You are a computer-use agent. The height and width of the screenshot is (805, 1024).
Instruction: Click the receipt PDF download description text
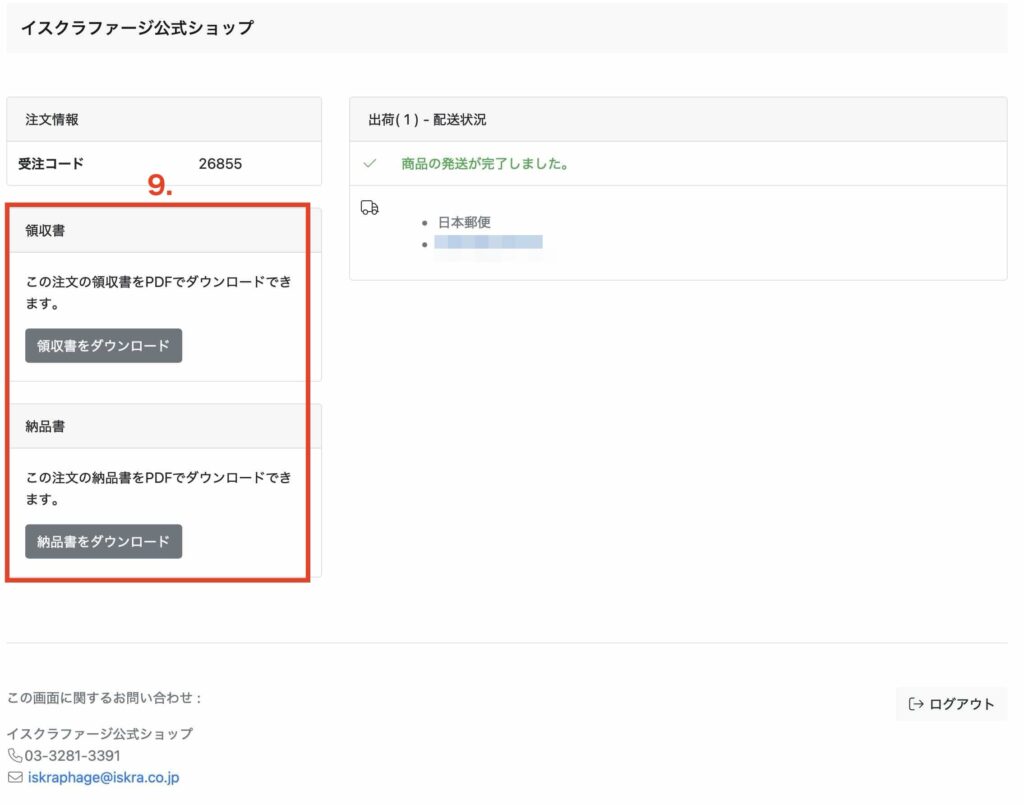click(158, 292)
